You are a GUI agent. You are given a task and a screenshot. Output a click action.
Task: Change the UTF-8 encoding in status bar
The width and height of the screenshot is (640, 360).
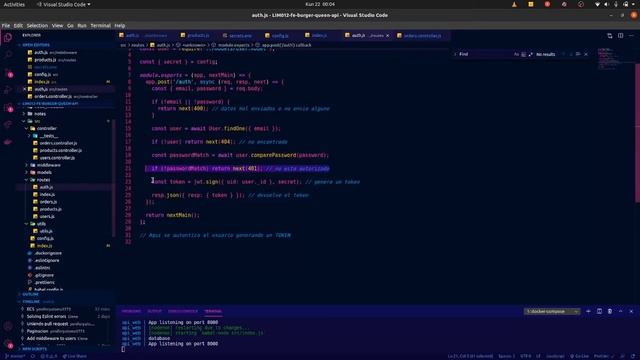[526, 356]
